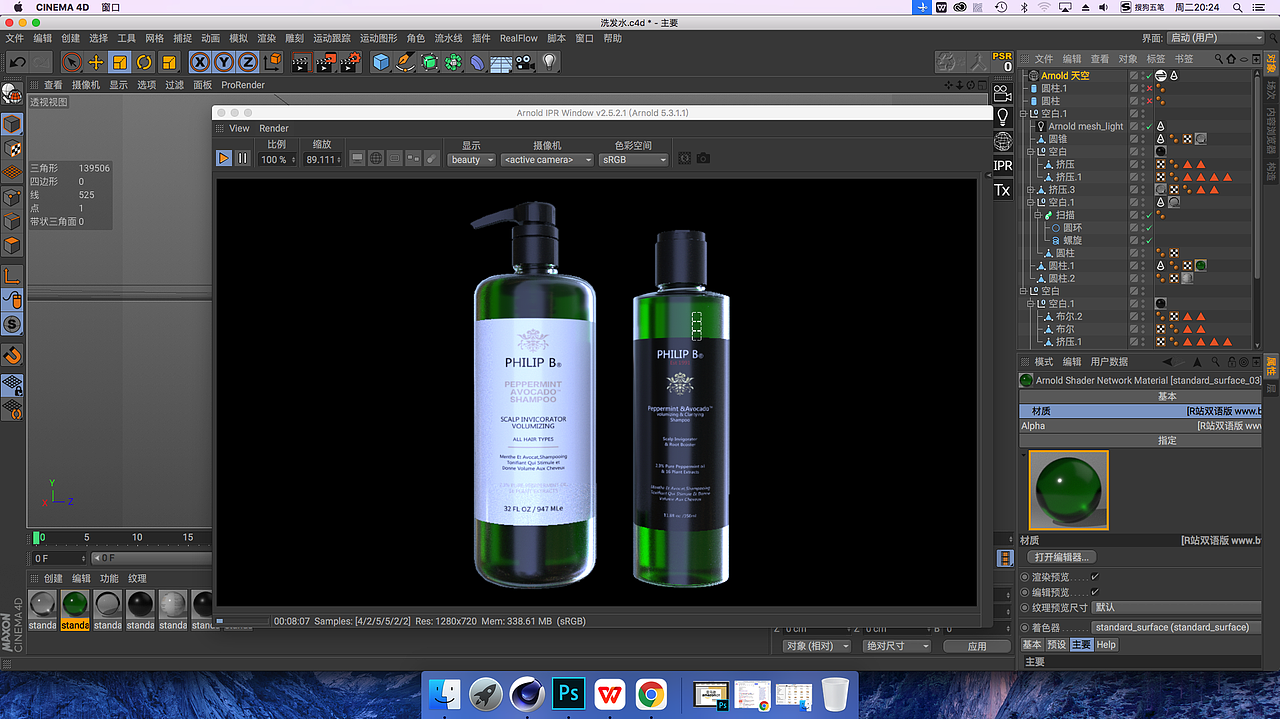
Task: Select the Rotate tool icon
Action: [144, 62]
